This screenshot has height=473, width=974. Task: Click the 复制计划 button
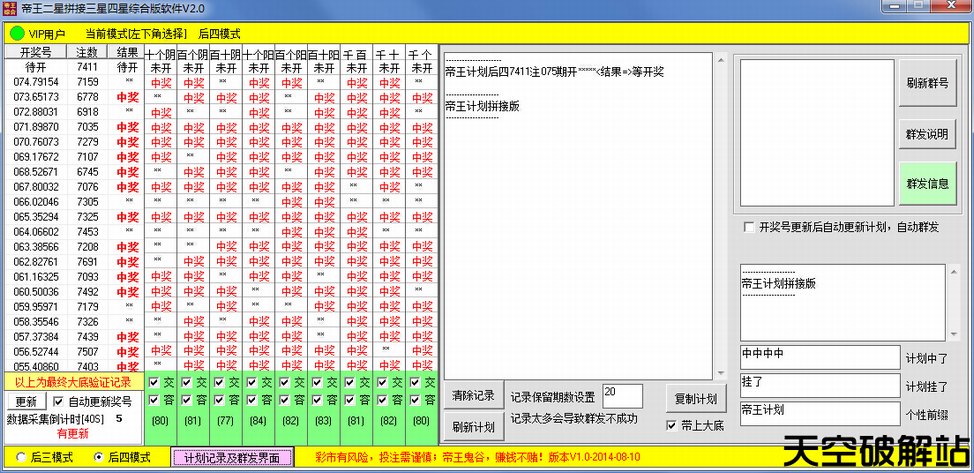click(695, 397)
